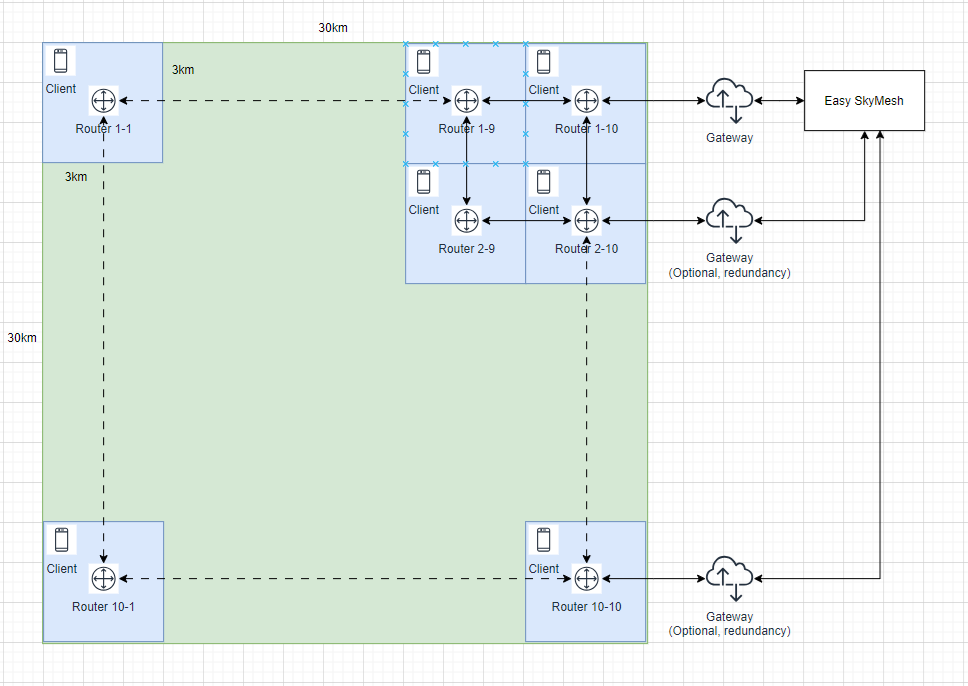Viewport: 968px width, 686px height.
Task: Click the phone icon above Router 2-9
Action: click(424, 182)
